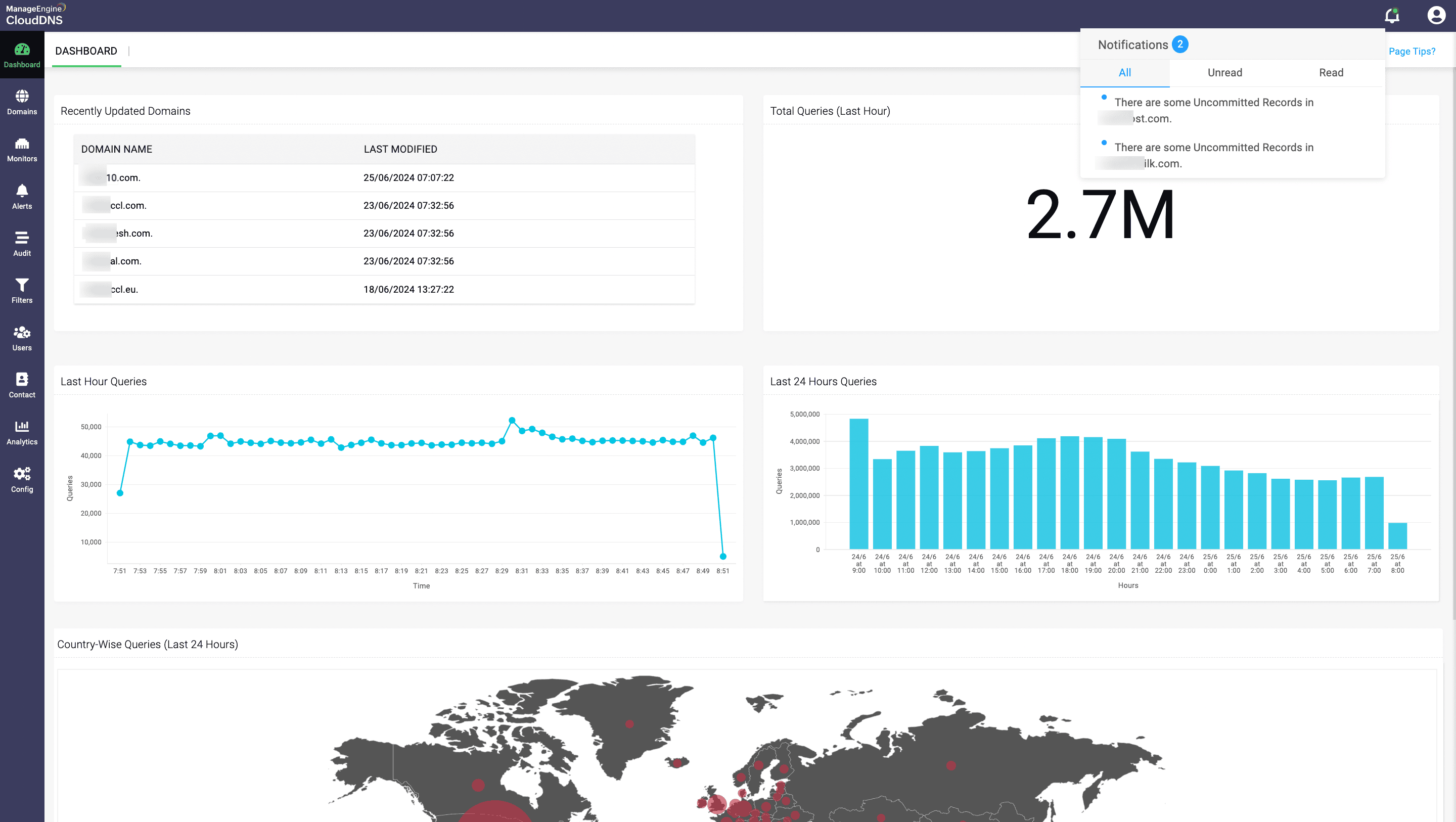Image resolution: width=1456 pixels, height=822 pixels.
Task: Click the Page Tips link
Action: (1412, 51)
